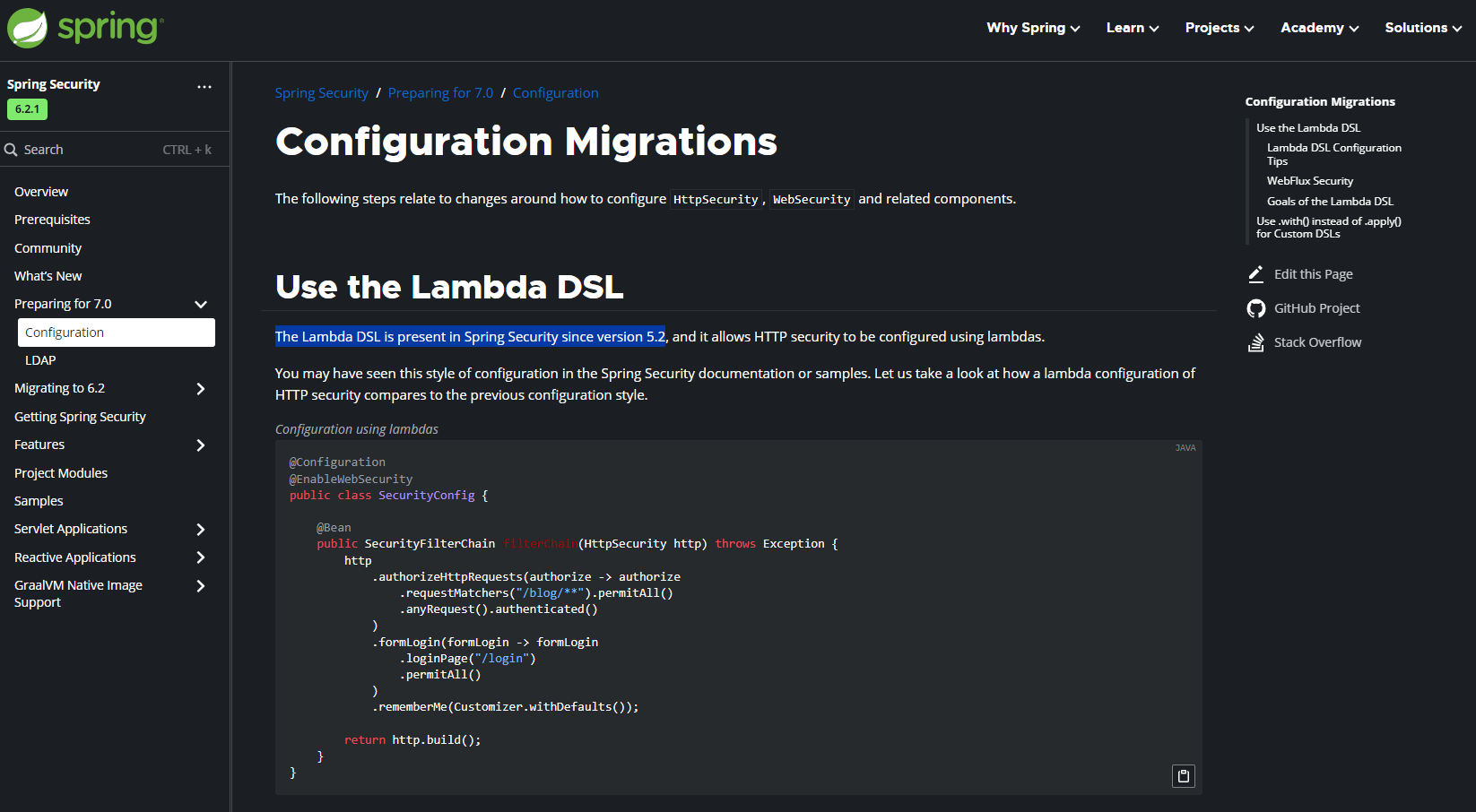Click the Spring leaf logo

[x=28, y=28]
